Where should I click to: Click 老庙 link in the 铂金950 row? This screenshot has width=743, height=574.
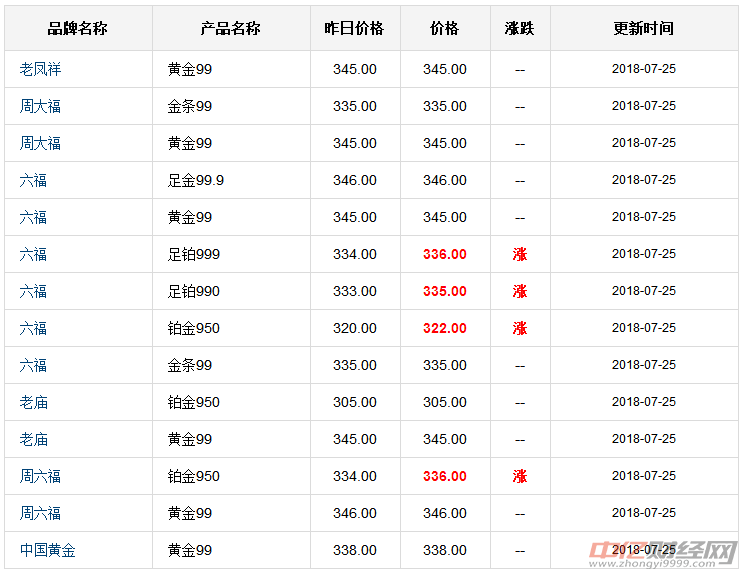(34, 402)
